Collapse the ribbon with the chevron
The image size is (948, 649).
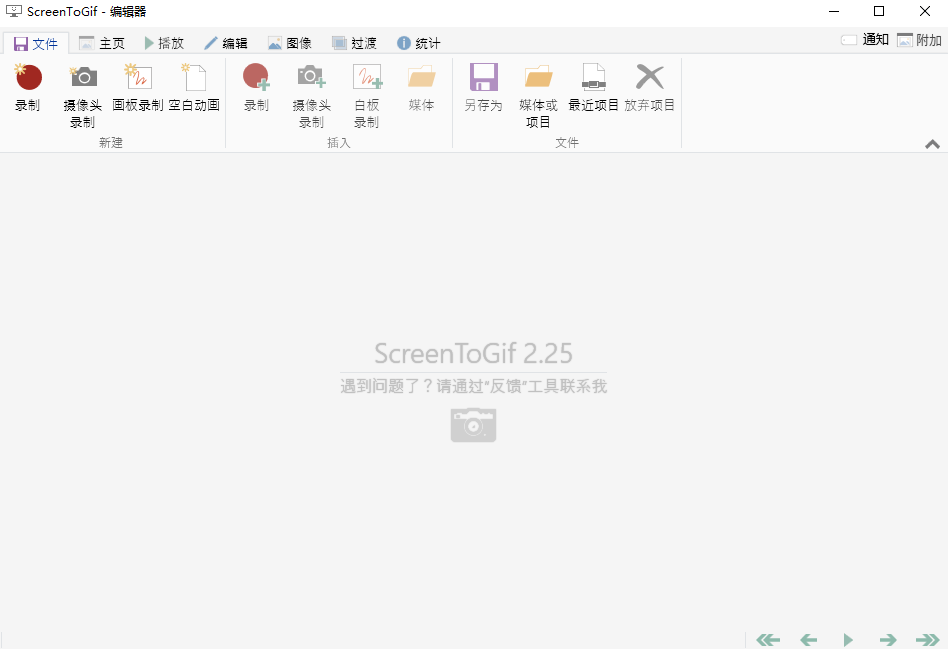(x=932, y=144)
